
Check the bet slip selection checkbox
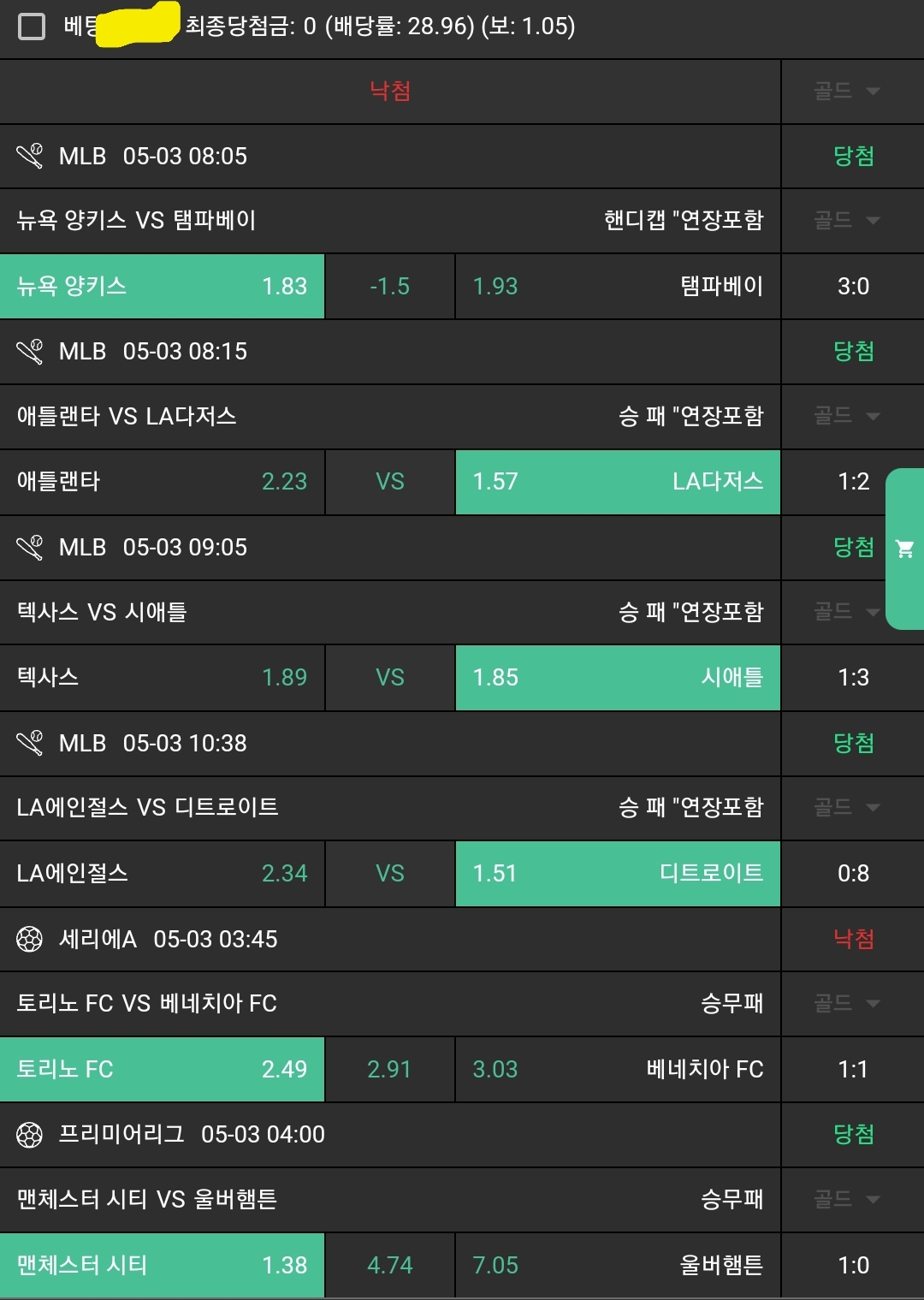pos(32,27)
